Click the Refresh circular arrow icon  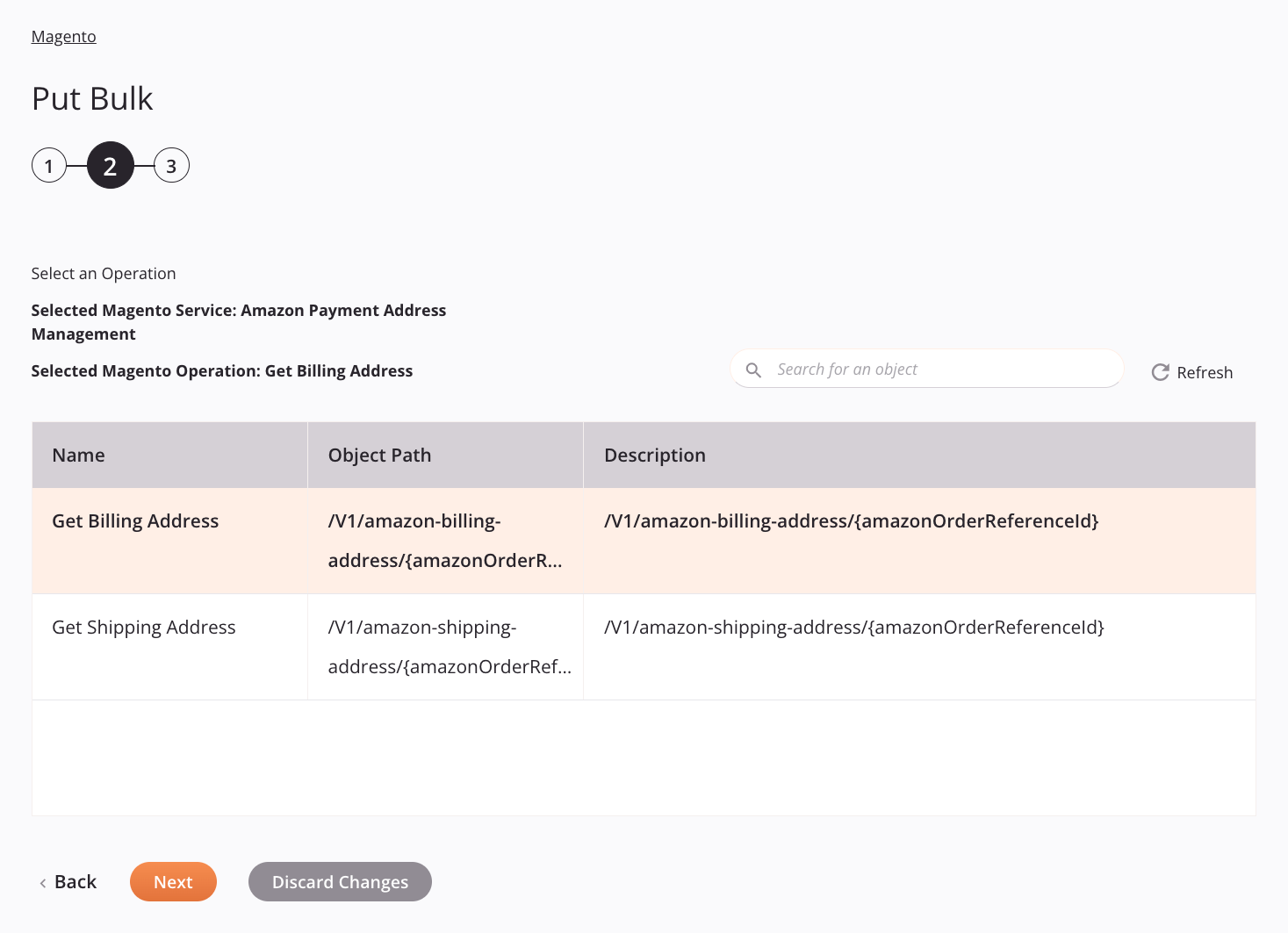1160,372
